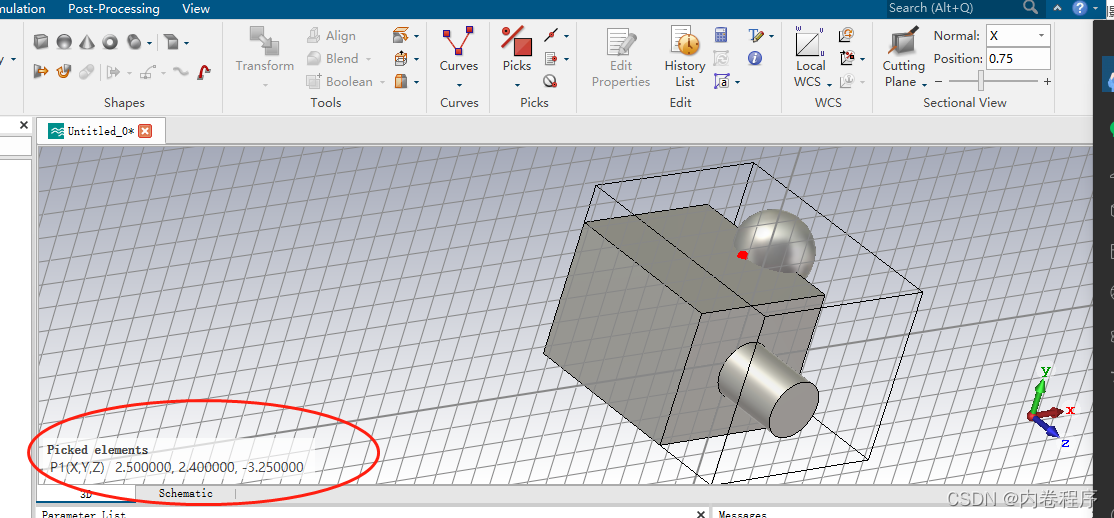Click the middle wireframe box icon in Tools
Viewport: 1114px width, 518px height.
401,58
